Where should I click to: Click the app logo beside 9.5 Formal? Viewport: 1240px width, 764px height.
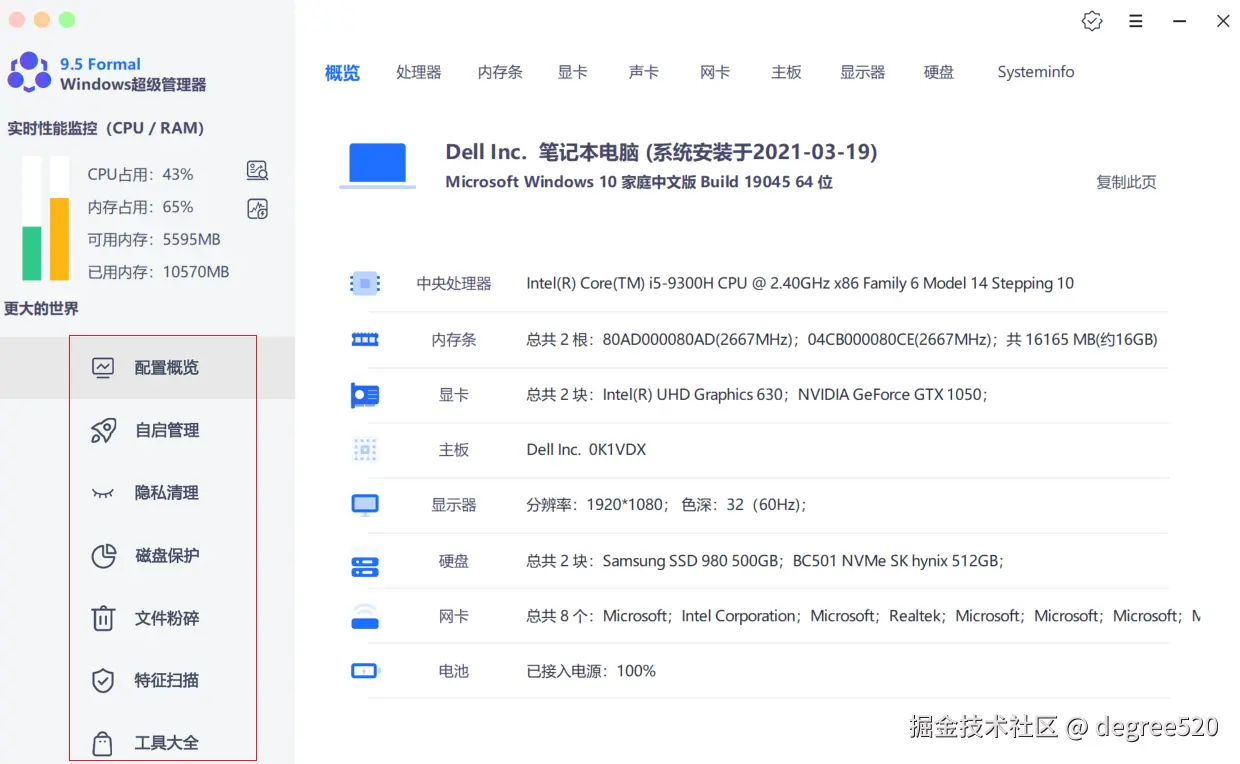point(29,72)
